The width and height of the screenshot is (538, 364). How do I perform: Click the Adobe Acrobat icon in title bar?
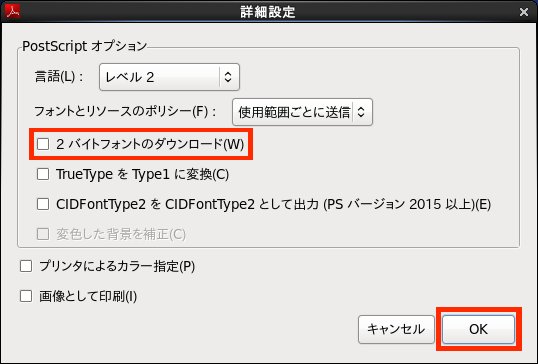pyautogui.click(x=13, y=12)
